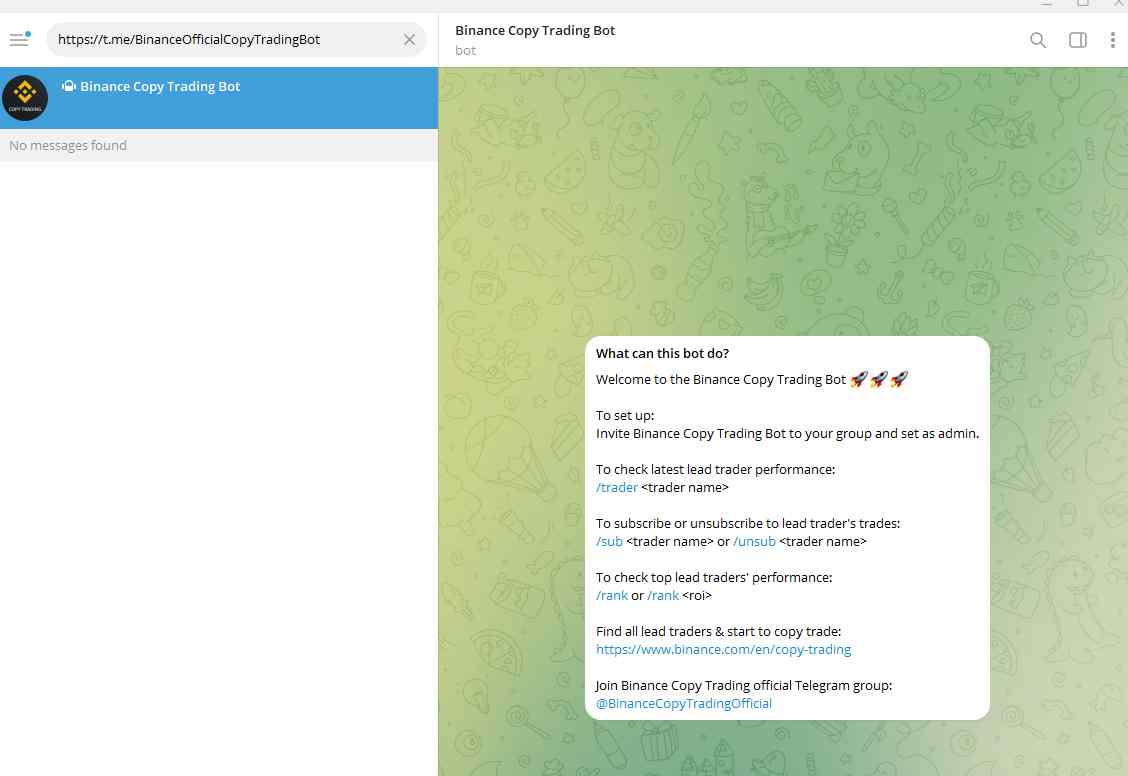The image size is (1128, 776).
Task: Open the hamburger main menu
Action: pos(19,40)
